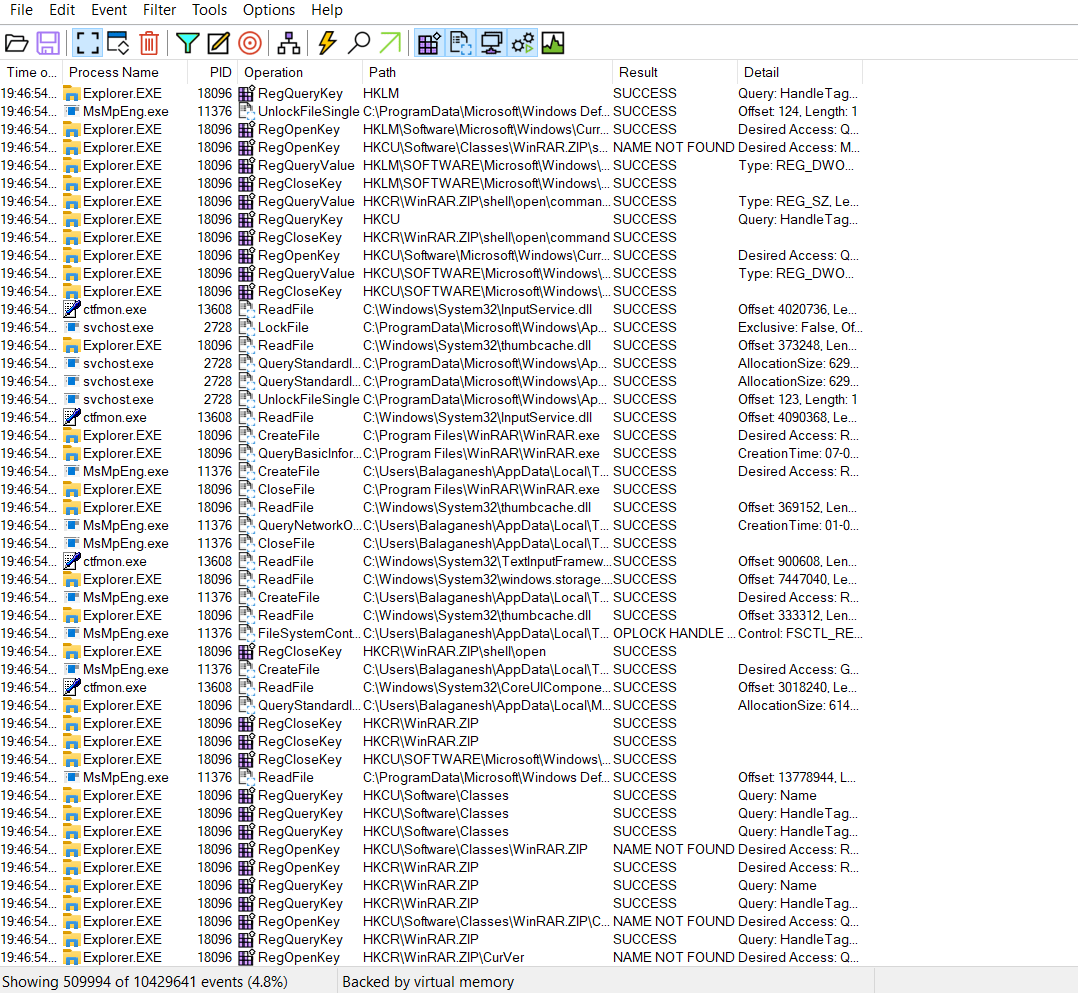This screenshot has width=1078, height=993.
Task: Click the Open file toolbar icon
Action: tap(16, 43)
